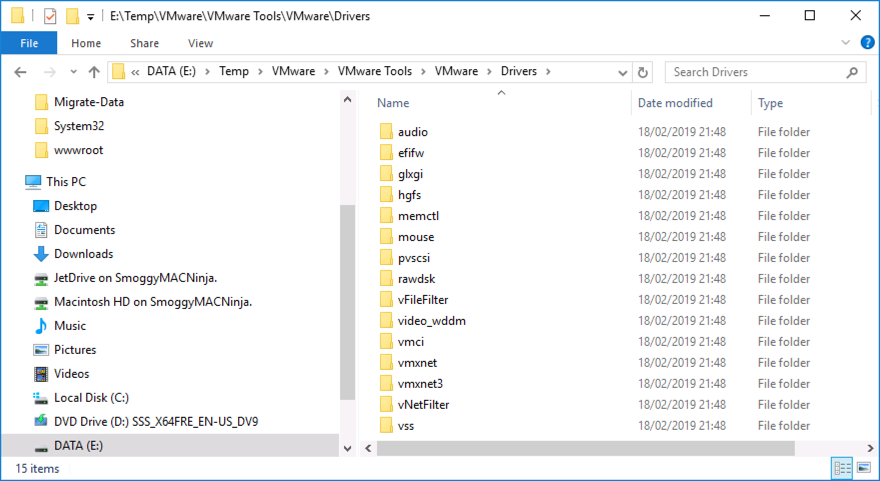The image size is (880, 481).
Task: Click navigation pane scroll up arrow
Action: (347, 99)
